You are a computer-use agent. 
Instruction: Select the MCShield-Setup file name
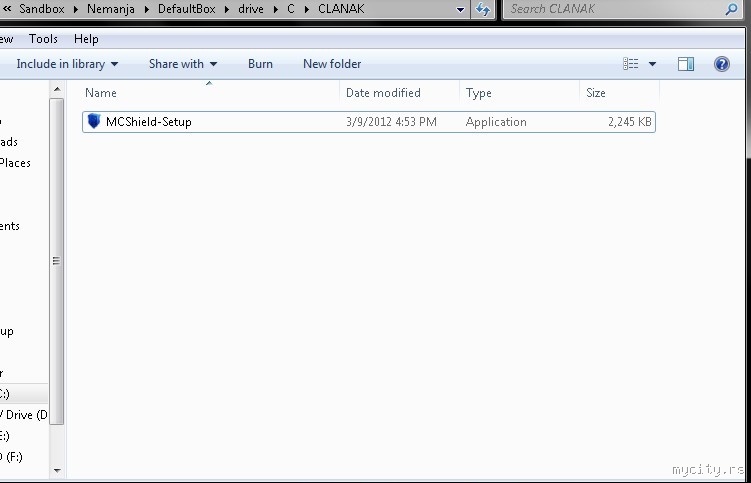coord(148,122)
